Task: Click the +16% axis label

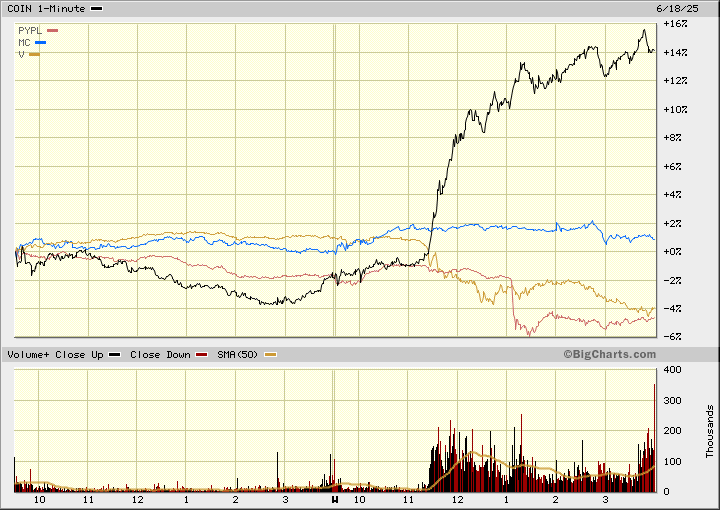Action: pos(675,23)
